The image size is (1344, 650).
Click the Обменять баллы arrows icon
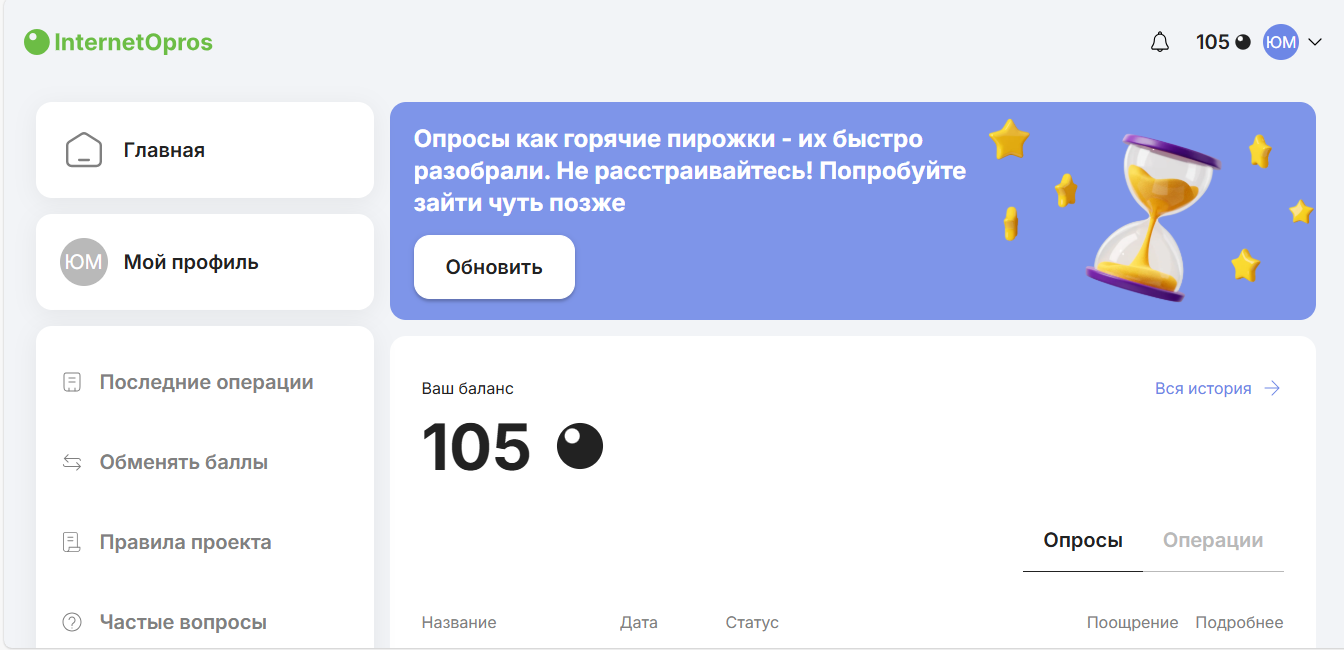point(72,462)
